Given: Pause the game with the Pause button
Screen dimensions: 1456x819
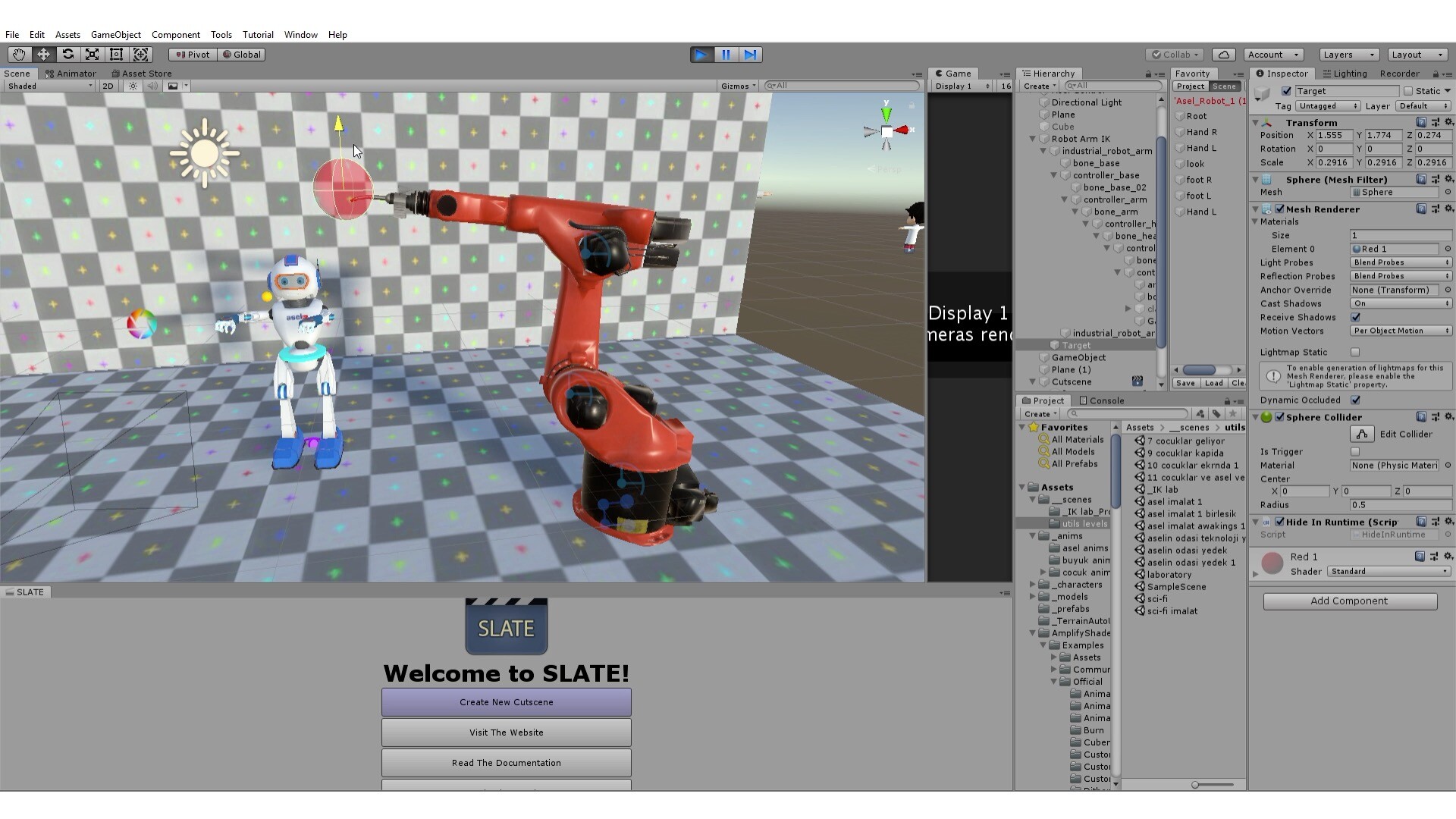Looking at the screenshot, I should click(726, 55).
